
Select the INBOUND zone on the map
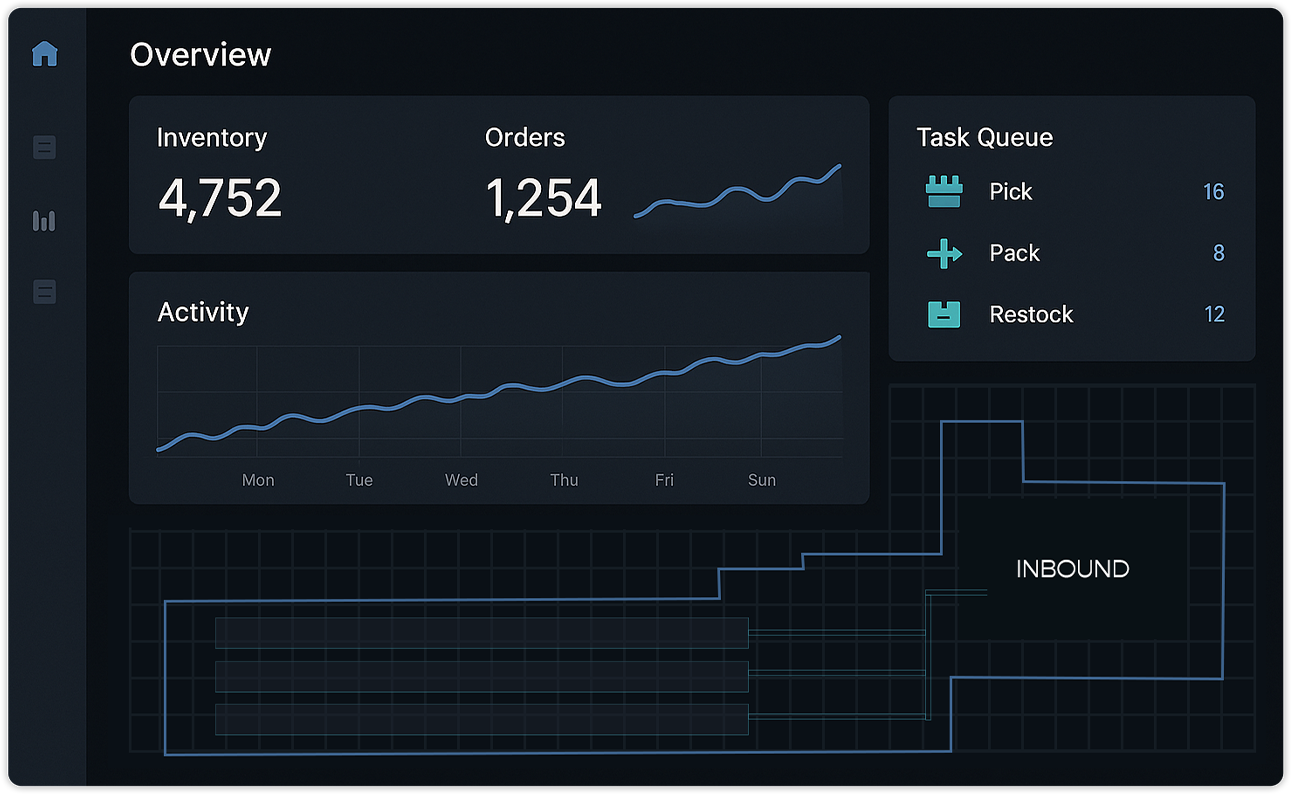(1072, 569)
